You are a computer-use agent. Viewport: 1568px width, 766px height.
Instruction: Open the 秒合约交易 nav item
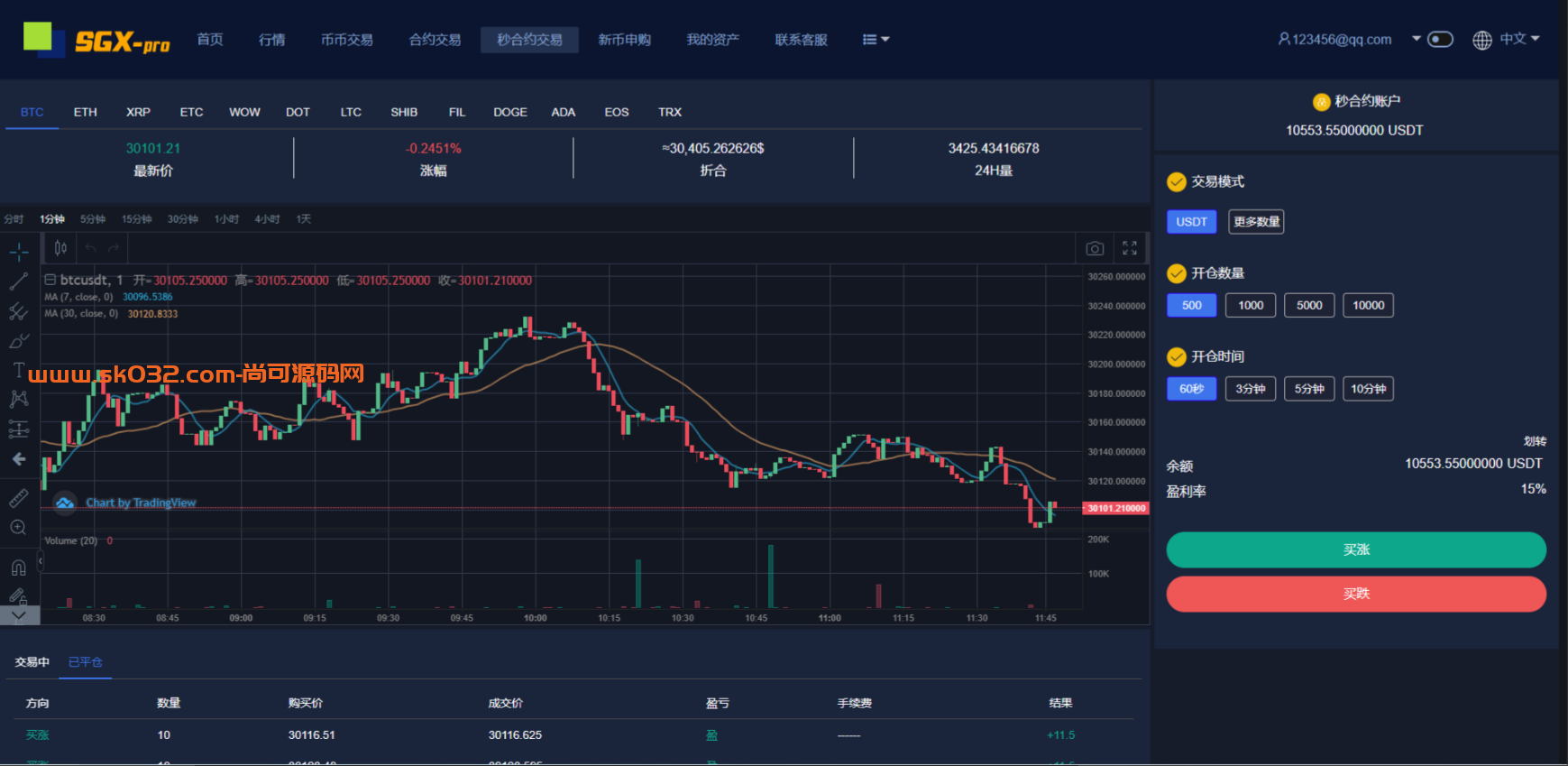[x=529, y=40]
